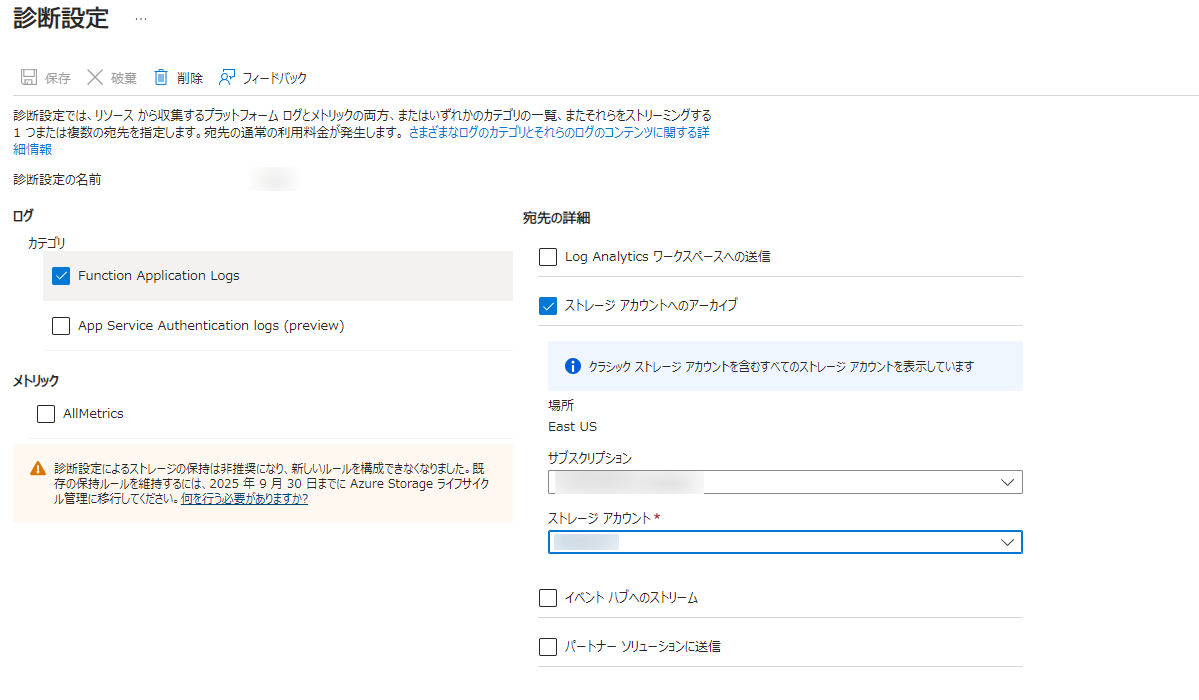1199x700 pixels.
Task: Click the 削除 button label
Action: 190,78
